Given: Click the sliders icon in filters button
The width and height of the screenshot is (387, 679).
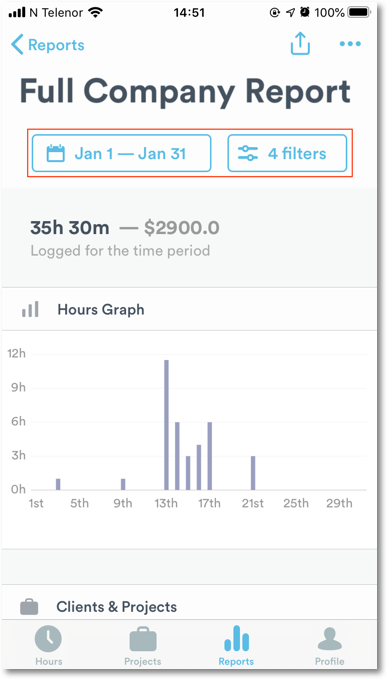Looking at the screenshot, I should pos(248,153).
